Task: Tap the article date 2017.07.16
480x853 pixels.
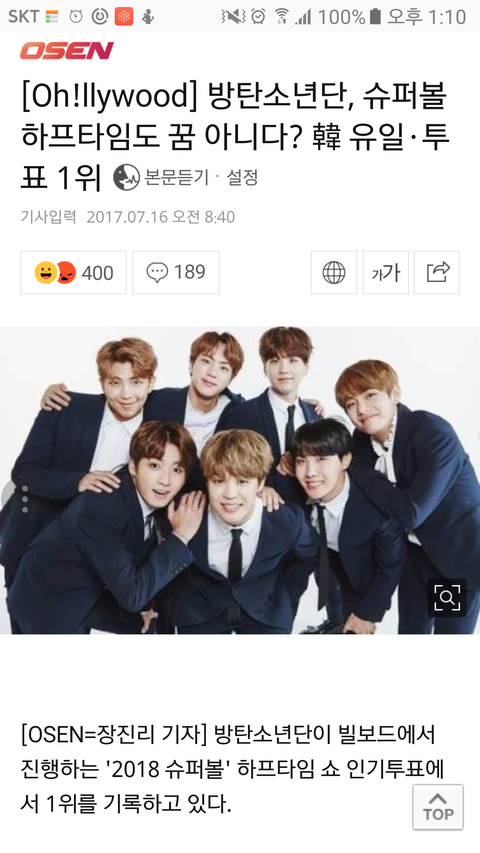Action: [x=127, y=217]
